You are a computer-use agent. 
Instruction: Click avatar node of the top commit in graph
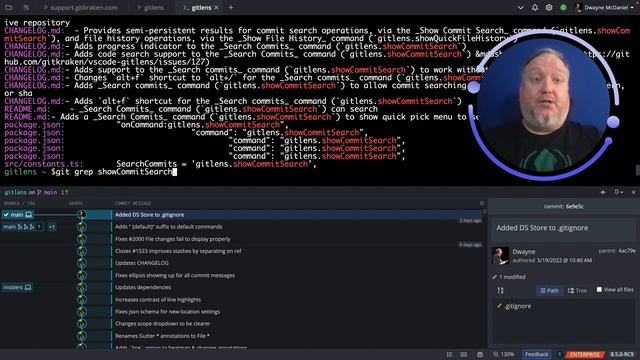(x=82, y=214)
